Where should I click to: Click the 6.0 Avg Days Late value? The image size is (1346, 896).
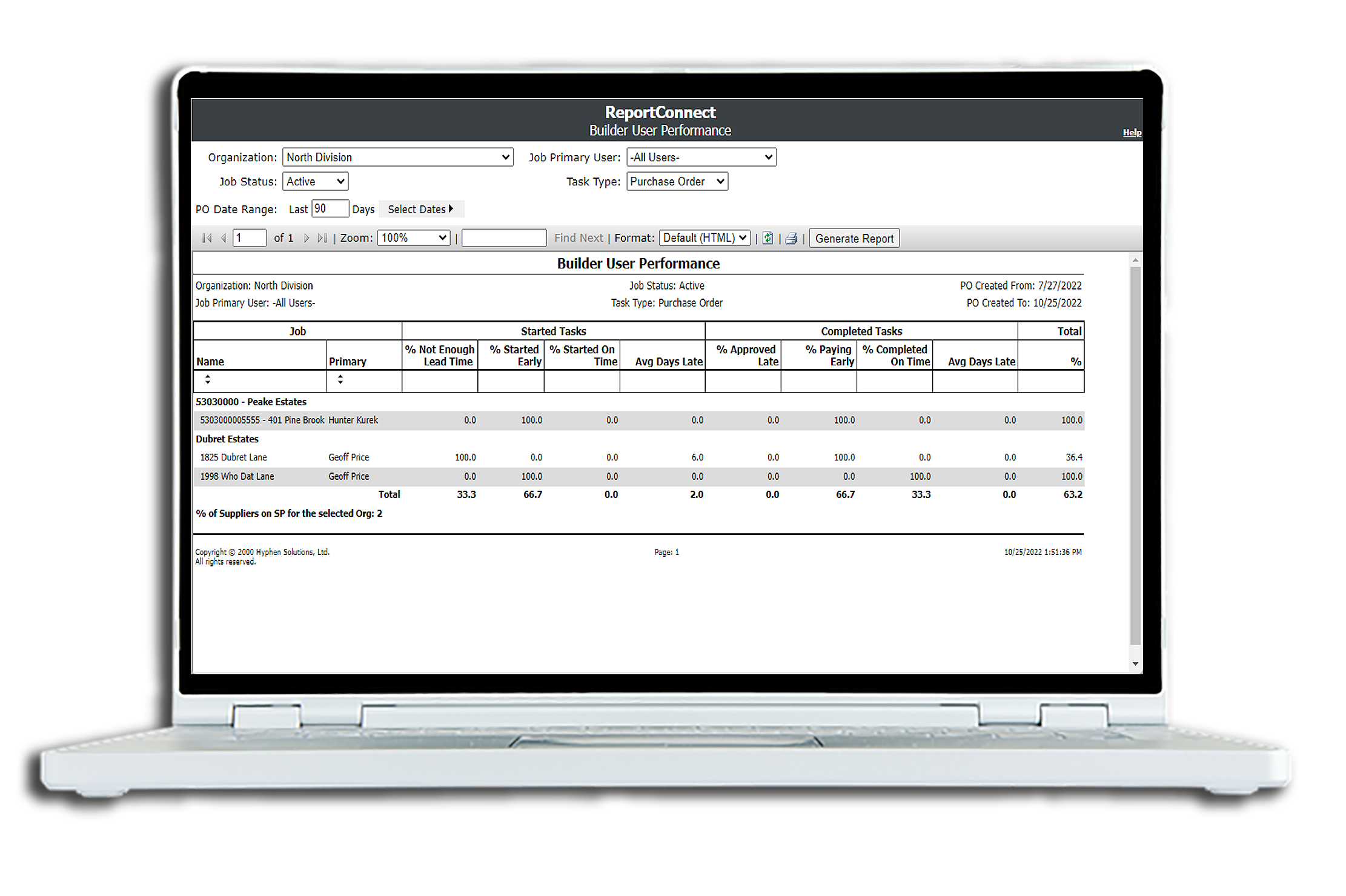697,457
